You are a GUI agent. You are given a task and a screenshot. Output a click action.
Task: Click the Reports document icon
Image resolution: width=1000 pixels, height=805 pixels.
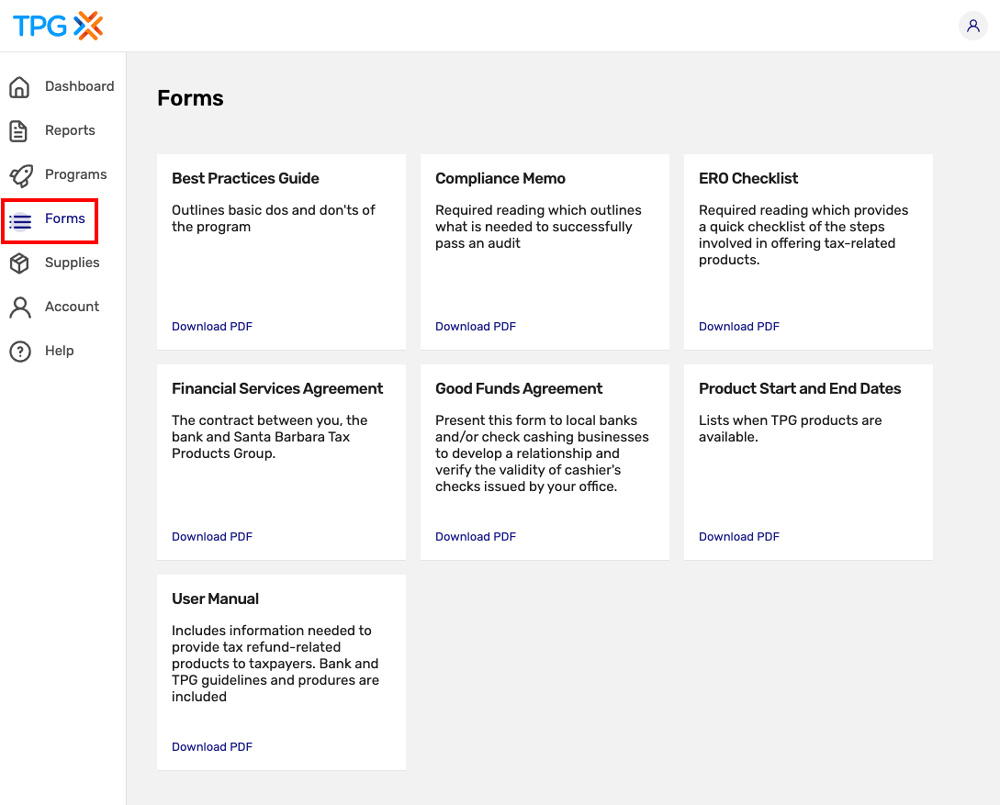click(x=18, y=131)
